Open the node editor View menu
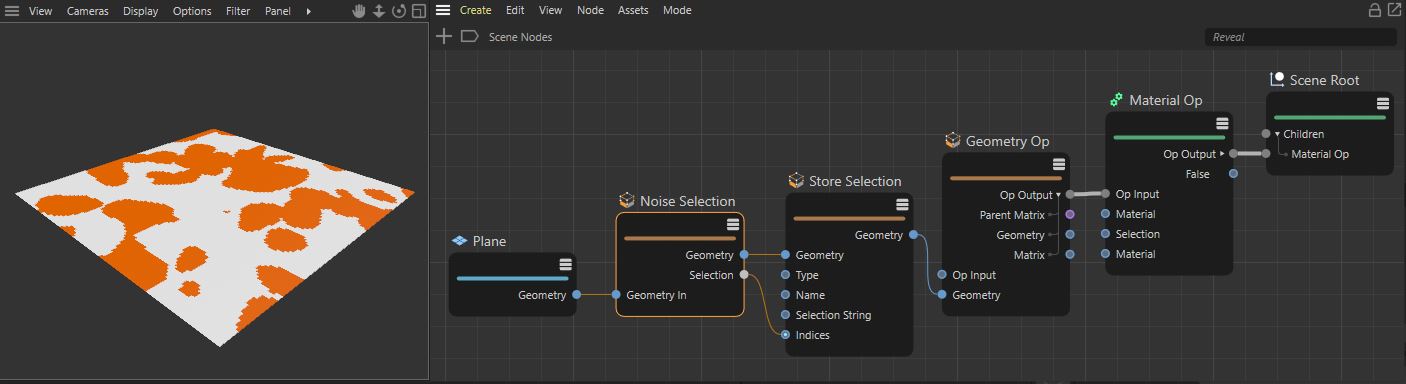Viewport: 1406px width, 384px height. click(550, 10)
